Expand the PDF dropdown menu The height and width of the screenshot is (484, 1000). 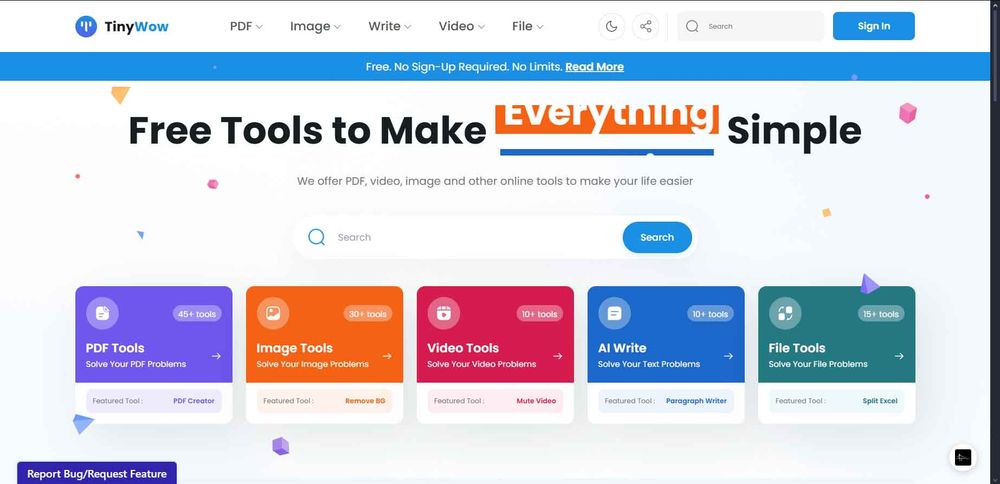click(246, 26)
